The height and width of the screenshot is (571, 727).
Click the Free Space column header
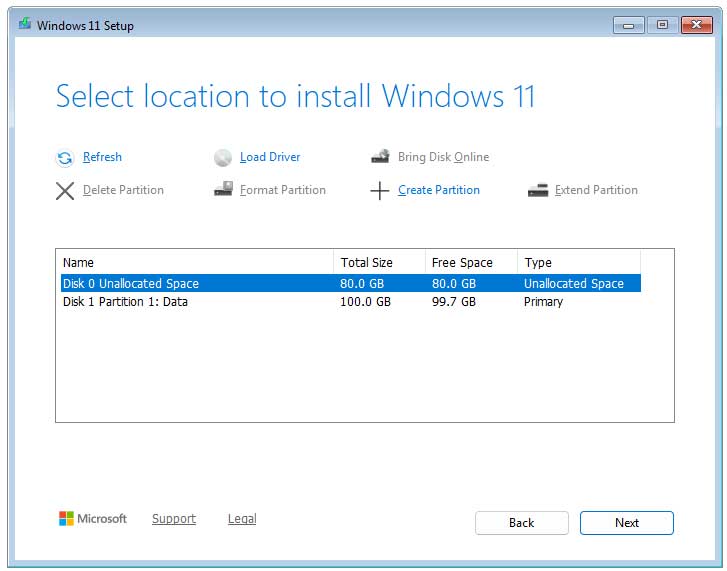point(471,262)
